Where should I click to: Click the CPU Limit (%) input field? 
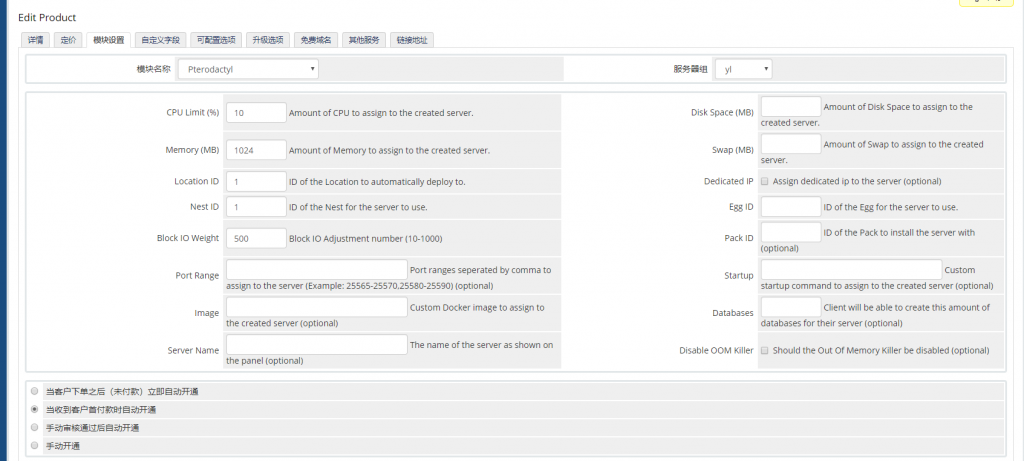pos(256,113)
